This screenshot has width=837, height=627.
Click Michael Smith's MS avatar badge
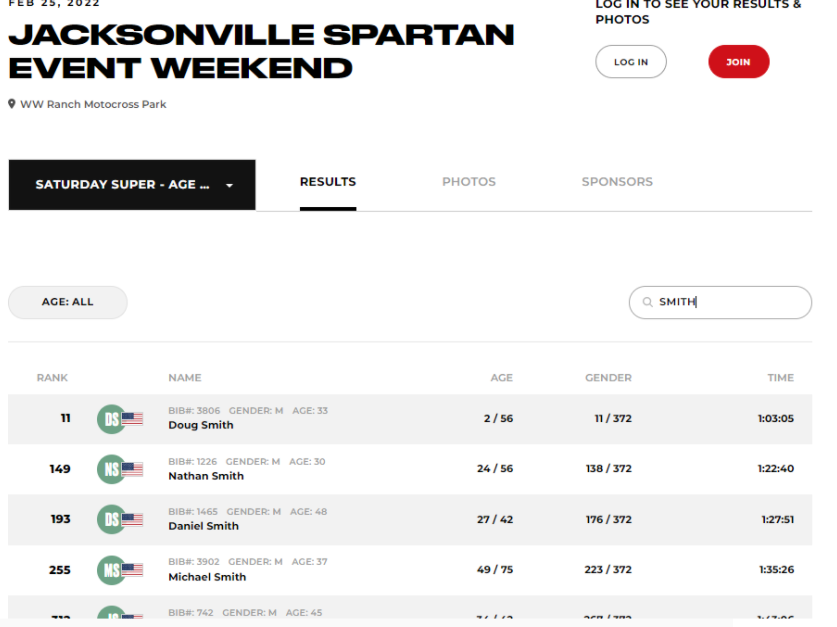point(111,569)
